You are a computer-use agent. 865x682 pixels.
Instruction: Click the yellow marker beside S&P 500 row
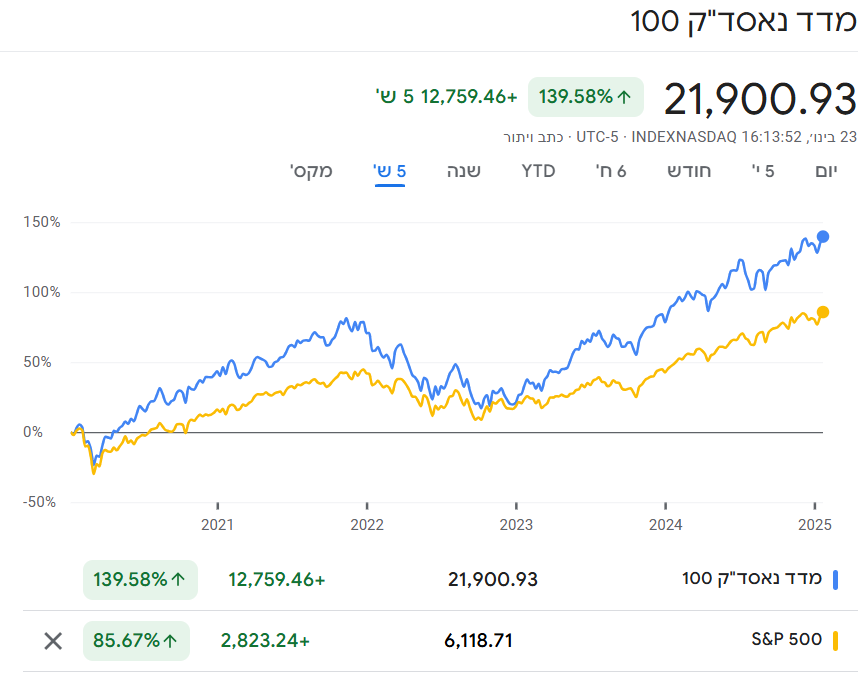[x=835, y=640]
